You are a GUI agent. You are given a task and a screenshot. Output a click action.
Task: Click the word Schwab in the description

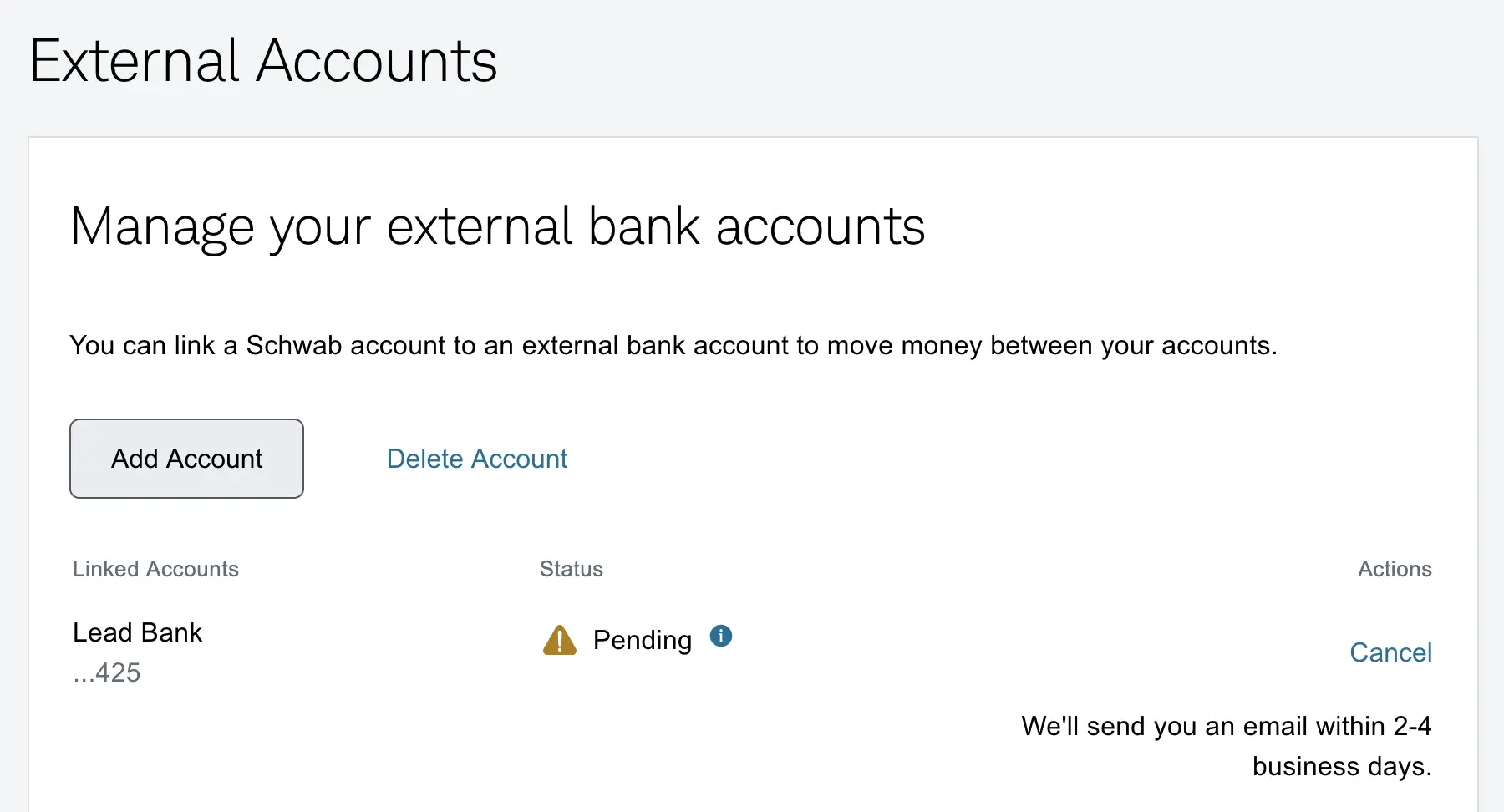[294, 345]
